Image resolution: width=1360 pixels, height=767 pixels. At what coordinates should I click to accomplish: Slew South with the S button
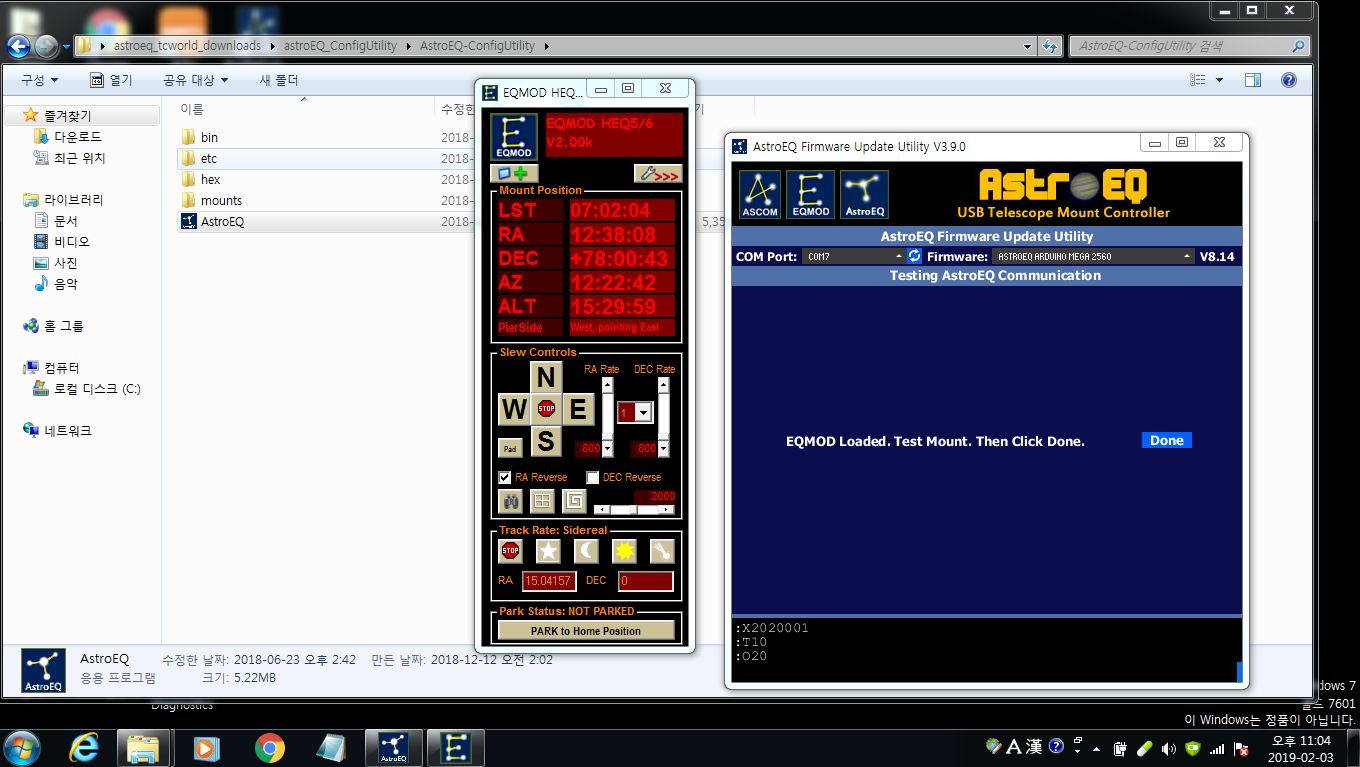coord(545,440)
